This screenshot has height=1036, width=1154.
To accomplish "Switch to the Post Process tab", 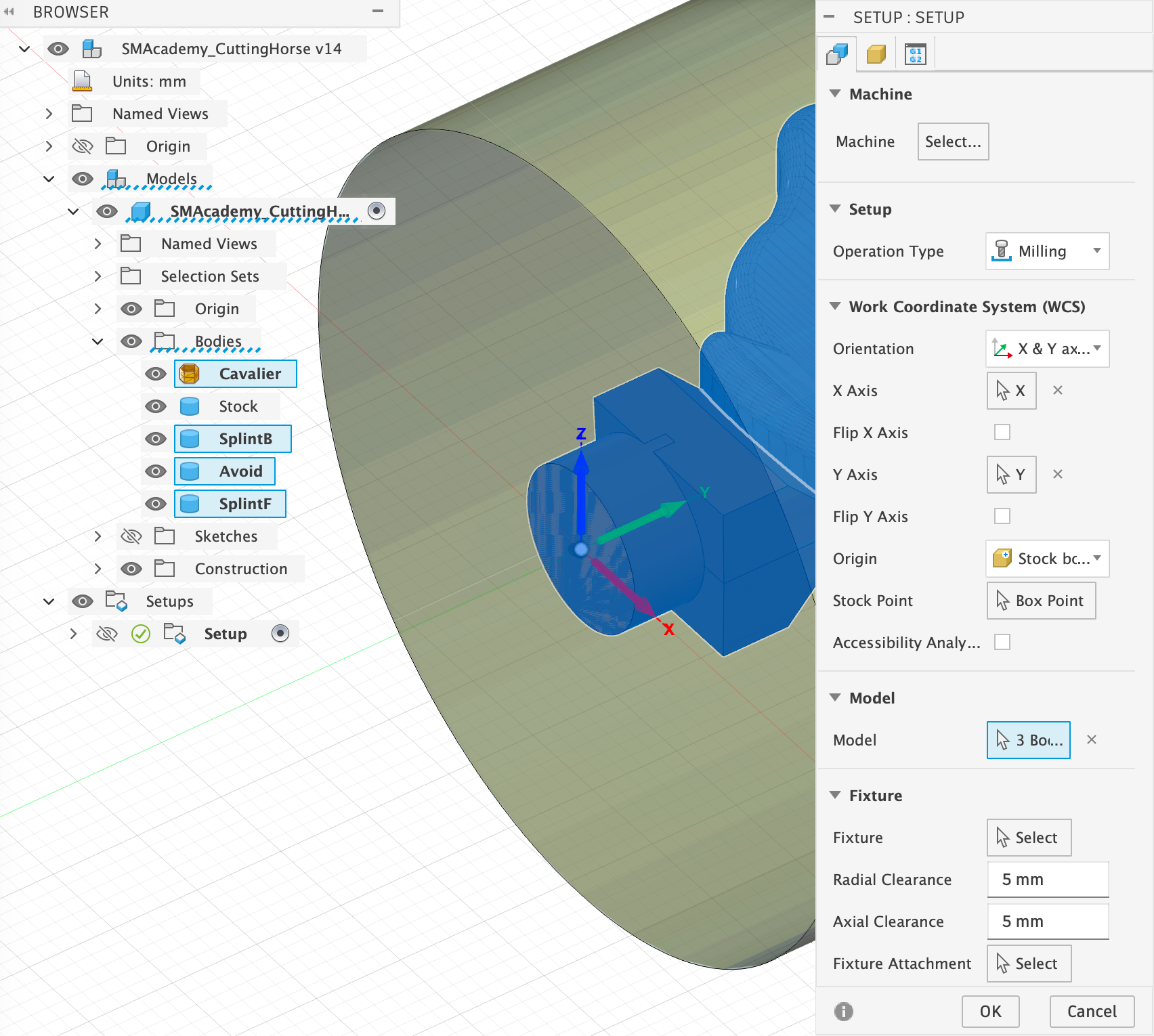I will tap(915, 54).
